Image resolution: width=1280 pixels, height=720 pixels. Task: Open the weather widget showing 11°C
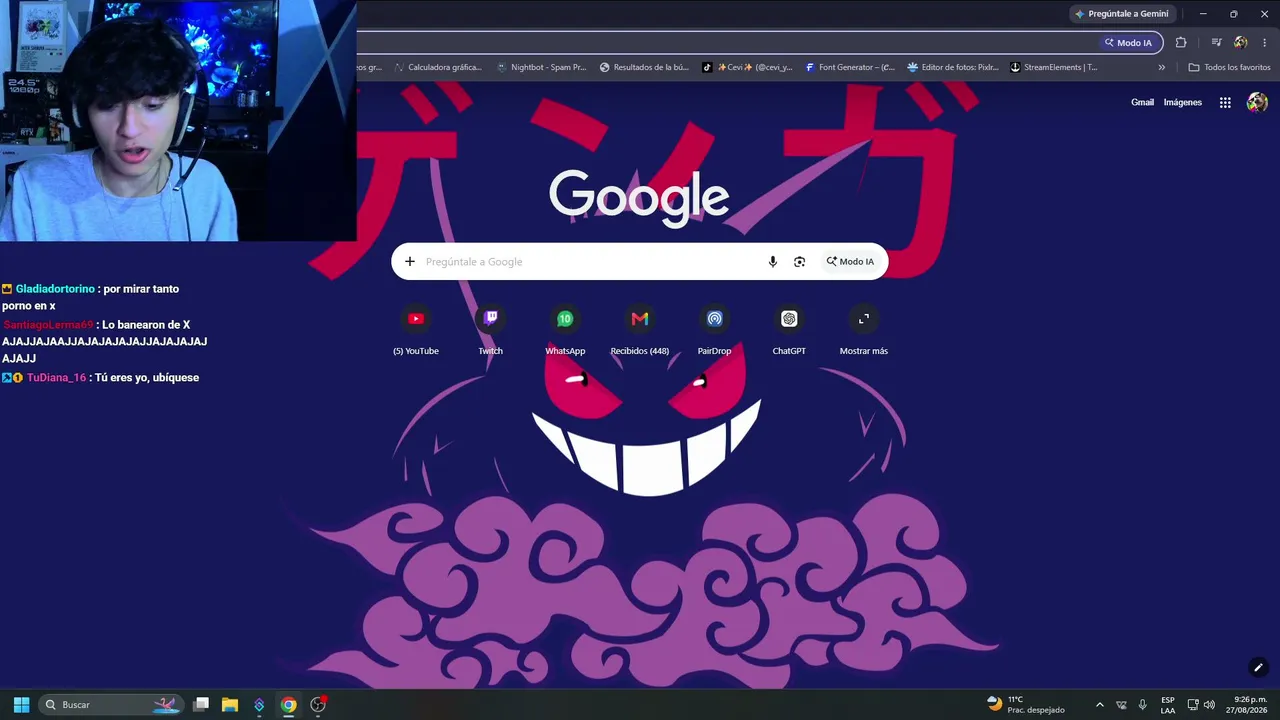pos(1027,705)
